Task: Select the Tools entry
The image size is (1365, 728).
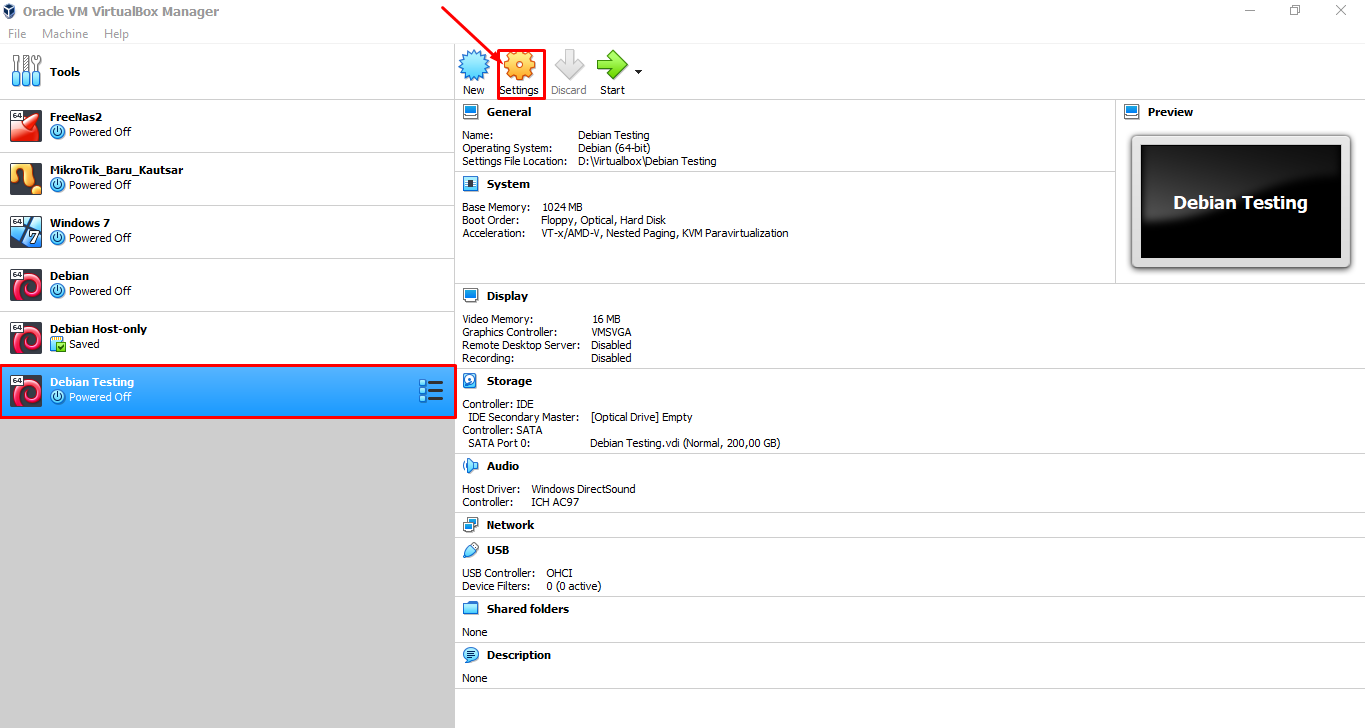Action: tap(227, 72)
